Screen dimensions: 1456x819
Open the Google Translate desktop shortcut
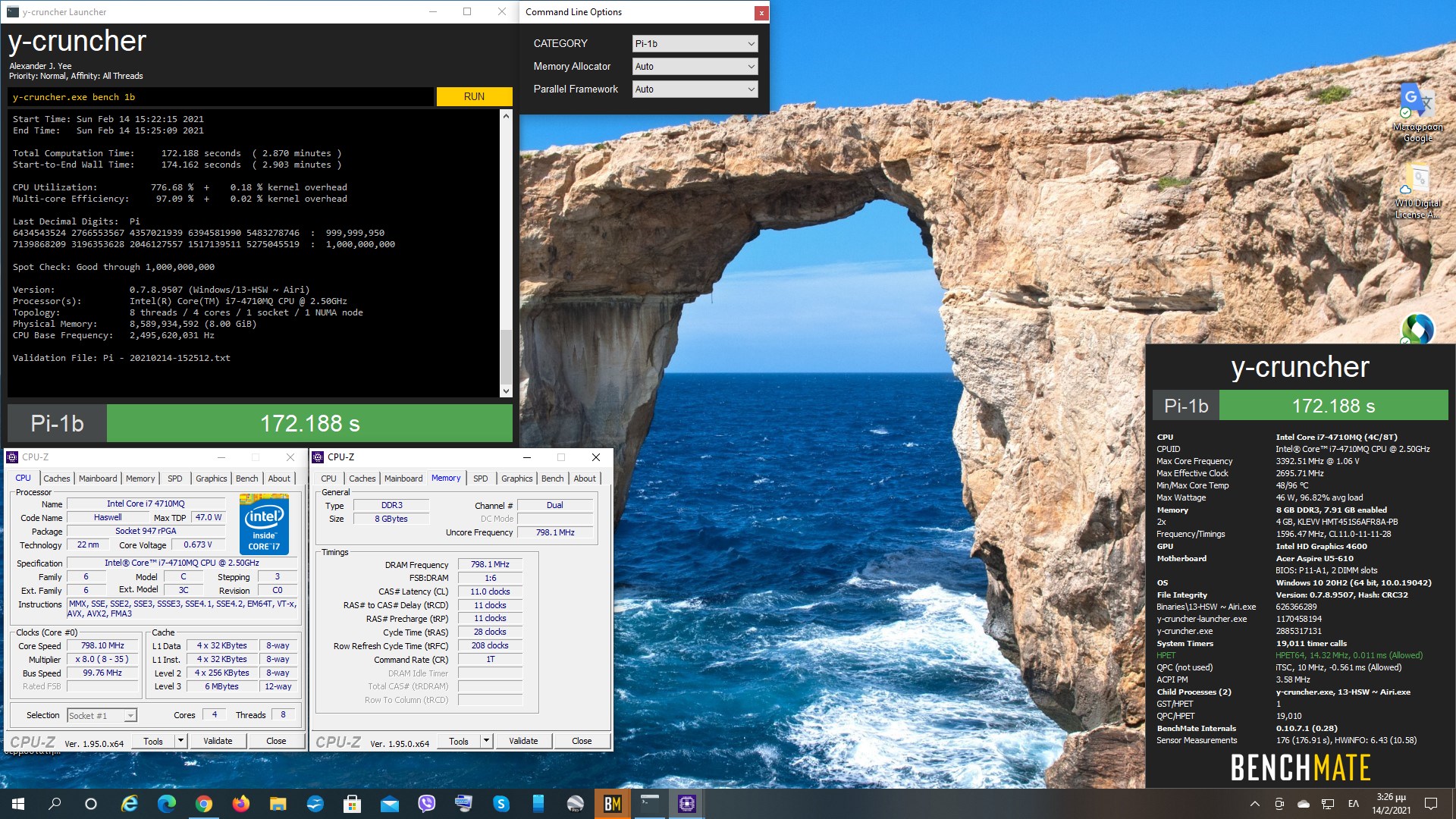pos(1417,112)
